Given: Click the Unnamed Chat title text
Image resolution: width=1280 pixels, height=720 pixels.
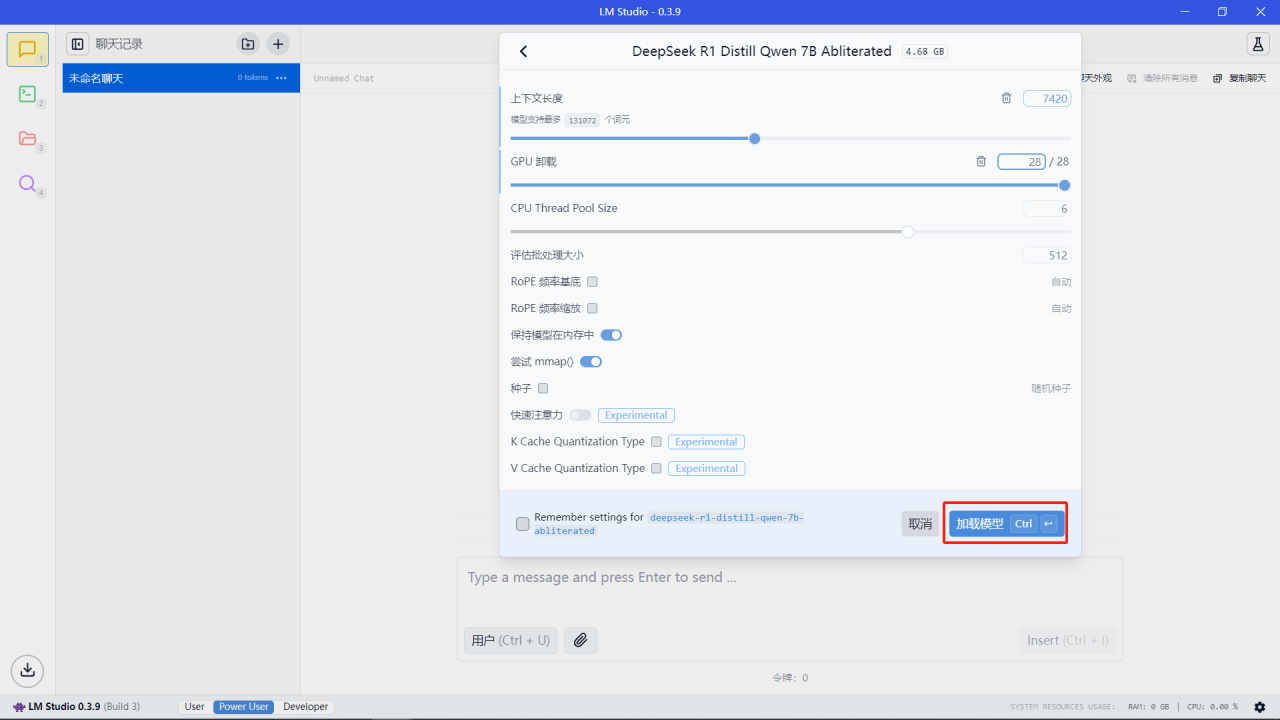Looking at the screenshot, I should pyautogui.click(x=344, y=78).
